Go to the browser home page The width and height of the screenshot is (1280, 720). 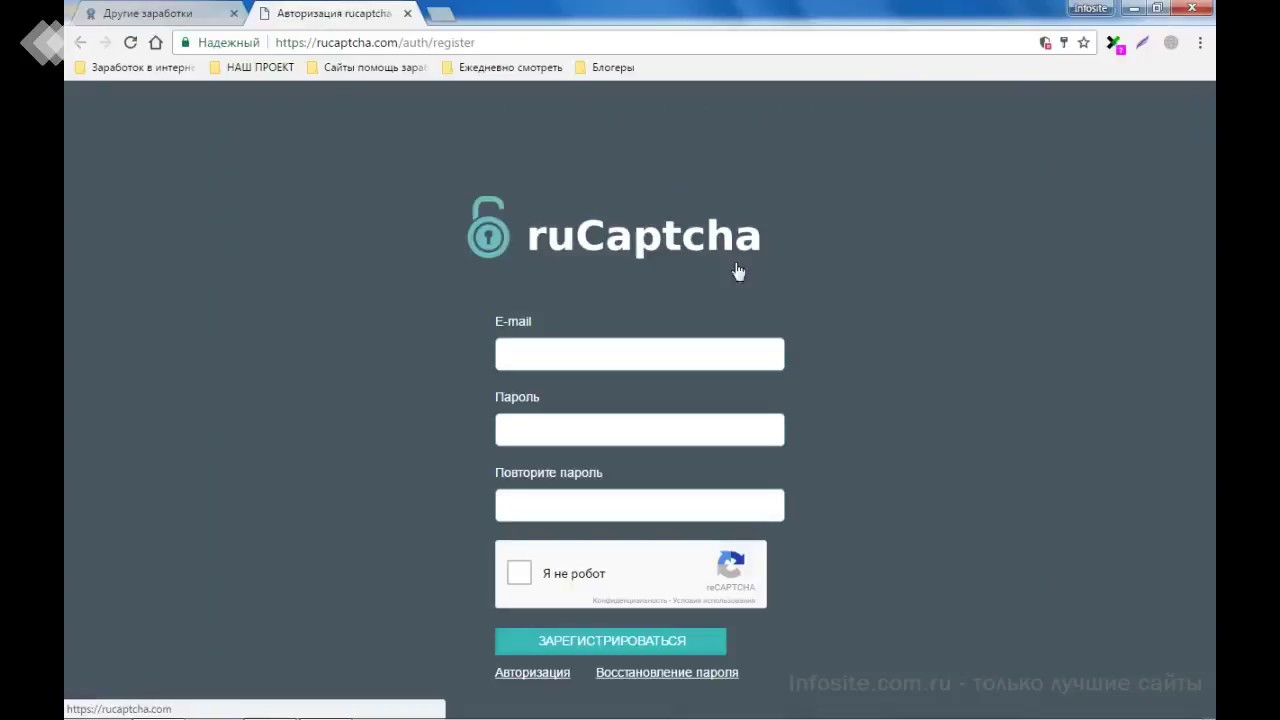click(x=156, y=43)
